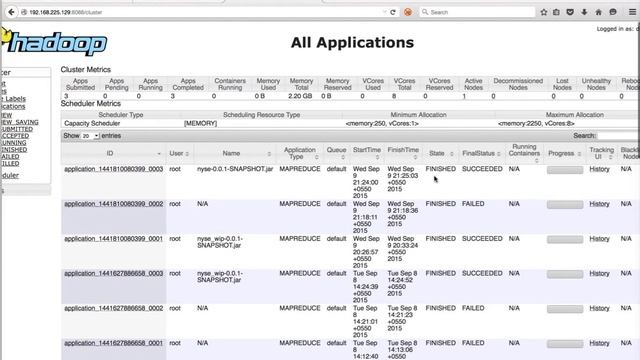This screenshot has width=640, height=360.
Task: Open application_1441627886658_0002 link
Action: pos(113,308)
